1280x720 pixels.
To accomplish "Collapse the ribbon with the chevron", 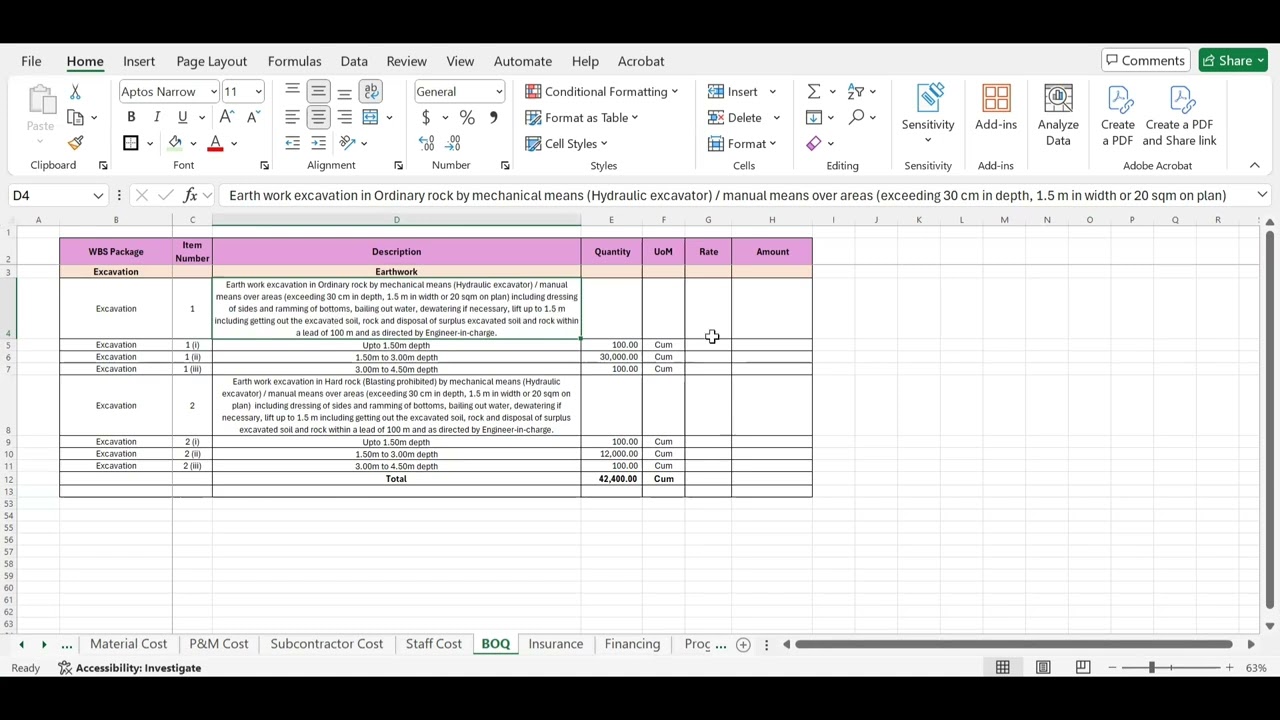I will click(1254, 165).
